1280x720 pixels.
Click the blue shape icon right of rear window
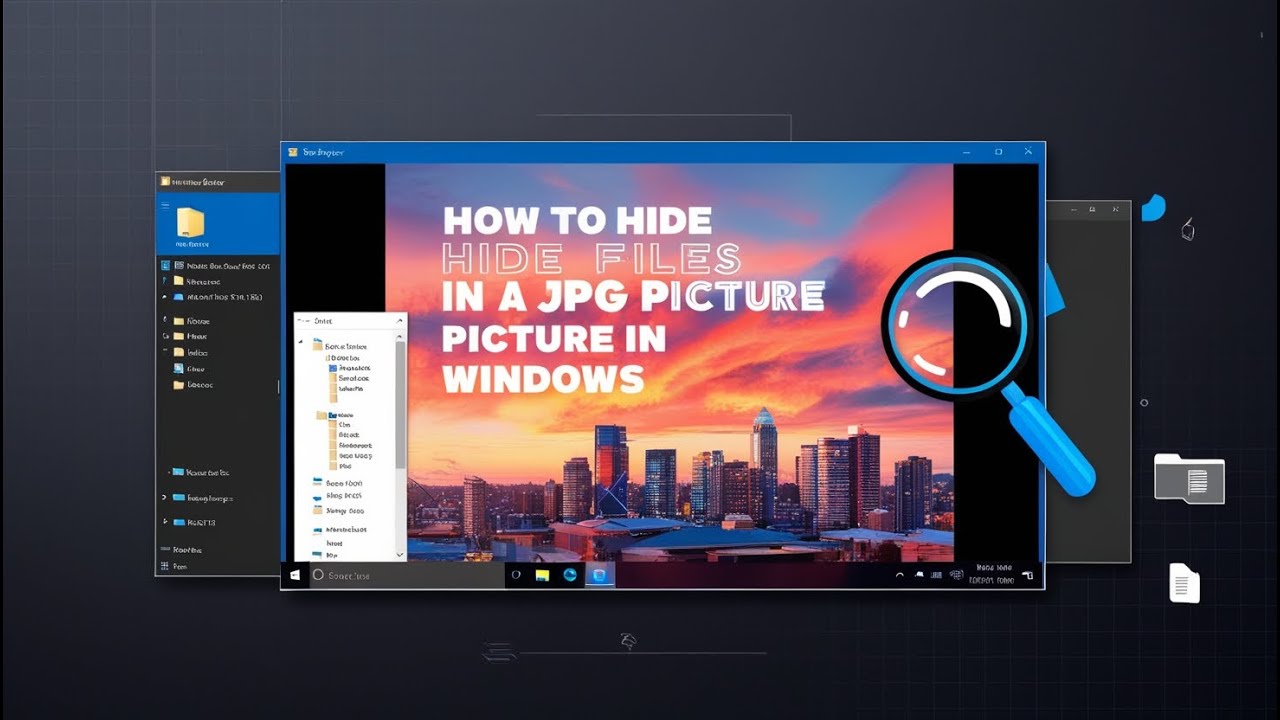coord(1153,208)
